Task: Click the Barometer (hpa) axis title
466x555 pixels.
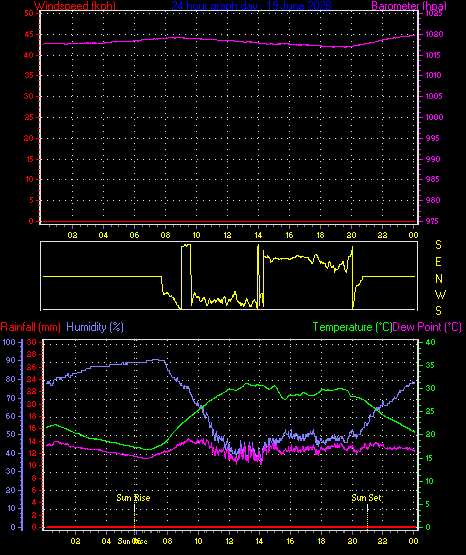Action: pyautogui.click(x=409, y=6)
